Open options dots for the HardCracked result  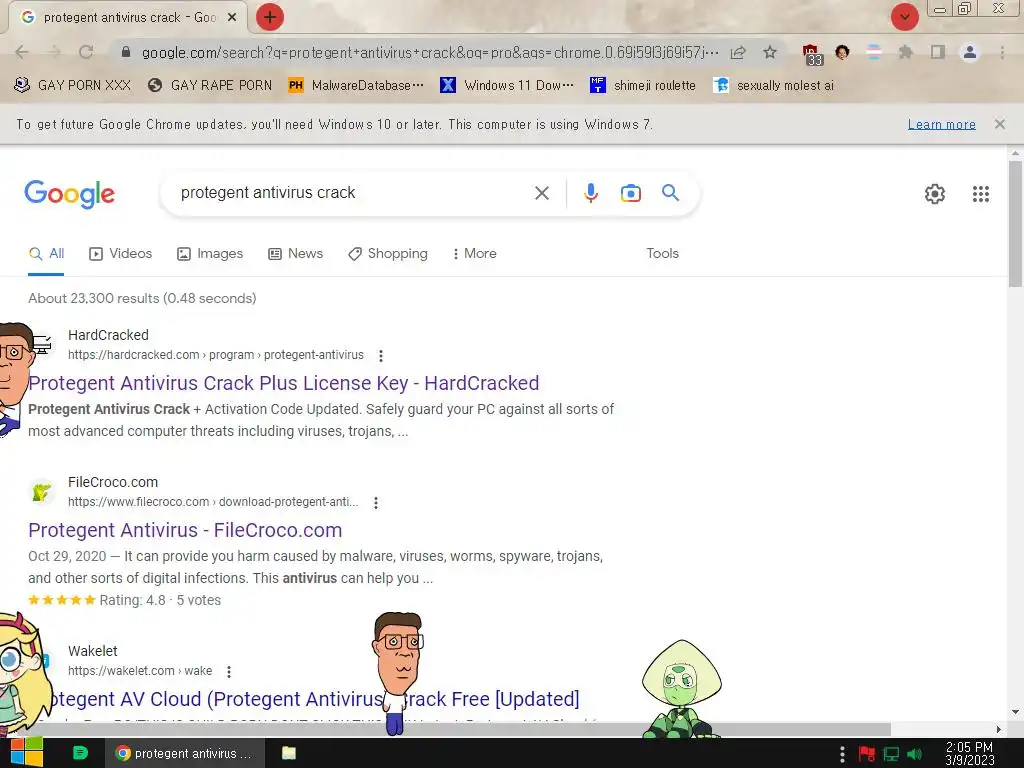381,355
